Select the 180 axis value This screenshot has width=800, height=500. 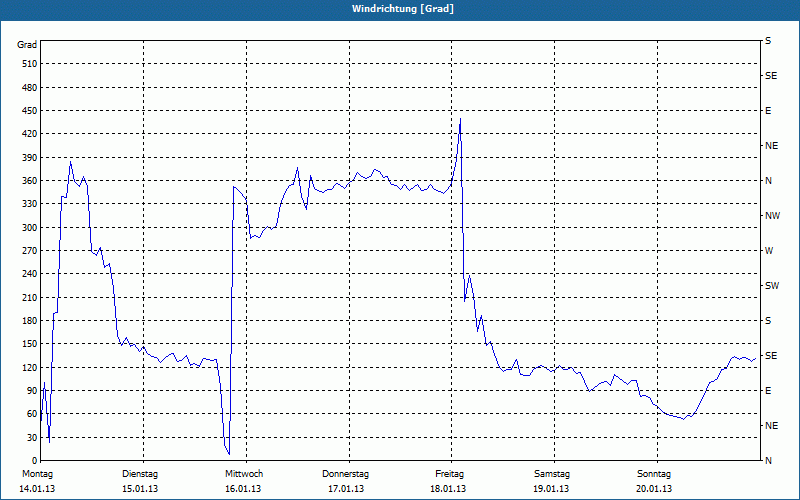[30, 321]
